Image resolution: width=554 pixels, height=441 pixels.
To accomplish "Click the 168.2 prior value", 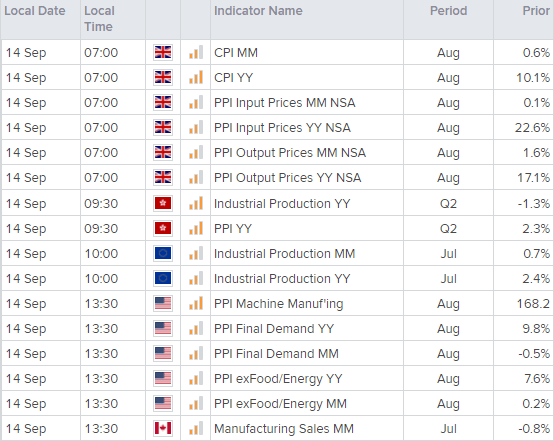I will [533, 304].
